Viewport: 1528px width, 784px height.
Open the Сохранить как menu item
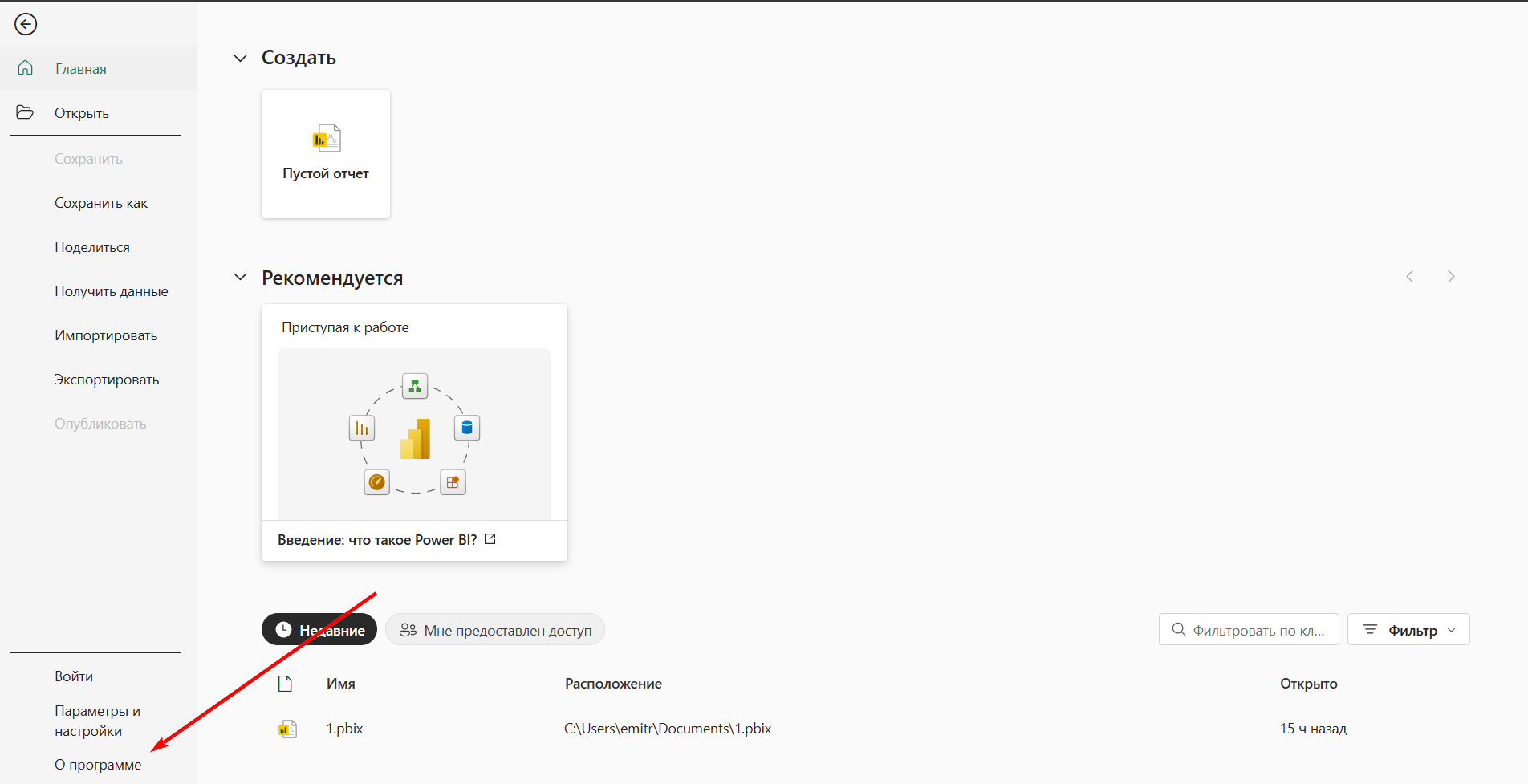[x=101, y=203]
